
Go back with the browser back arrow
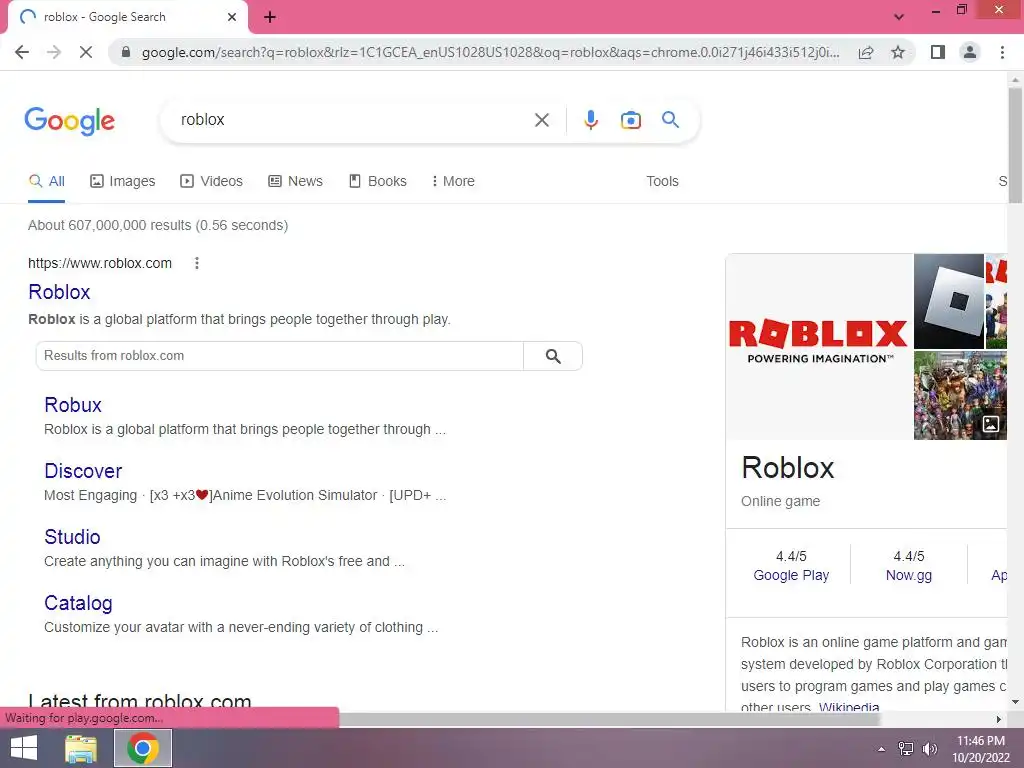click(22, 52)
